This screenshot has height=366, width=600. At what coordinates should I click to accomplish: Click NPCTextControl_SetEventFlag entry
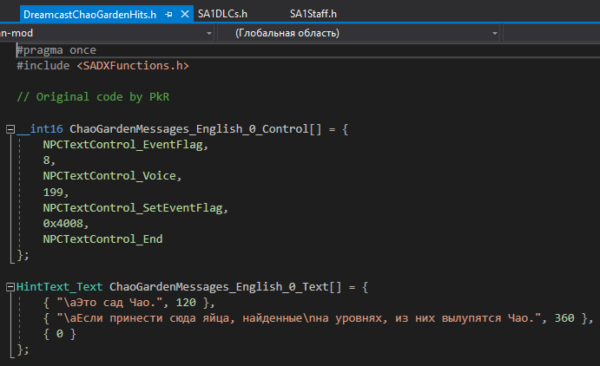(x=133, y=208)
